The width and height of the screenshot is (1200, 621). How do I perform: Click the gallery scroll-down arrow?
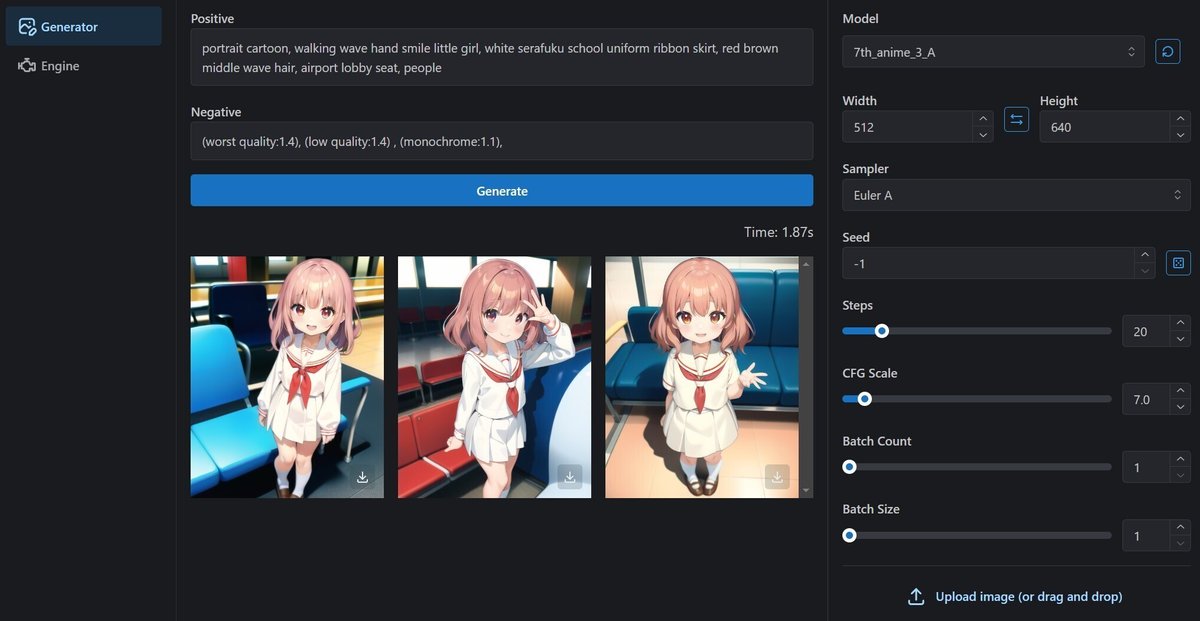[x=806, y=491]
